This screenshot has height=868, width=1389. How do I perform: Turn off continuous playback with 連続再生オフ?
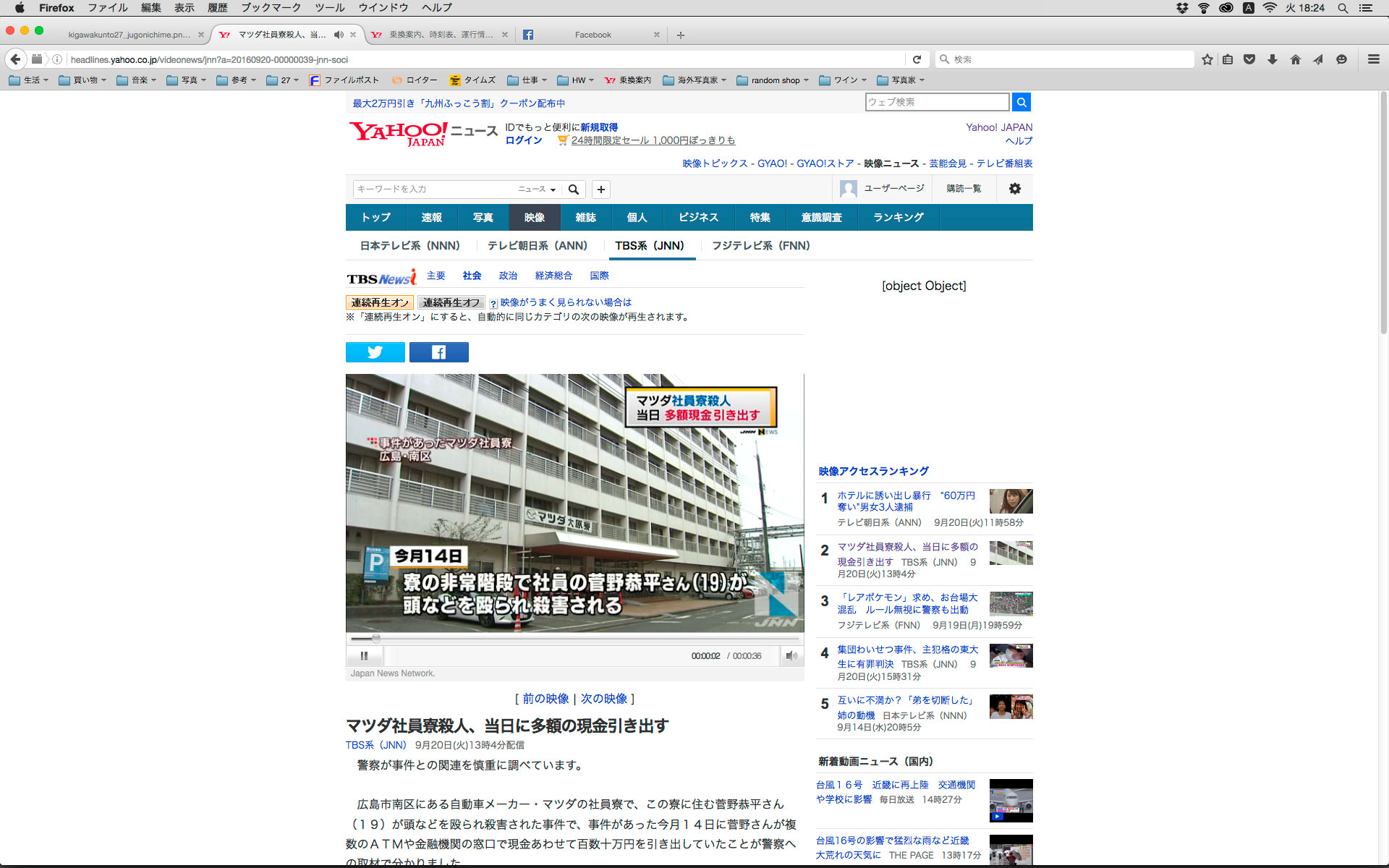pos(451,302)
